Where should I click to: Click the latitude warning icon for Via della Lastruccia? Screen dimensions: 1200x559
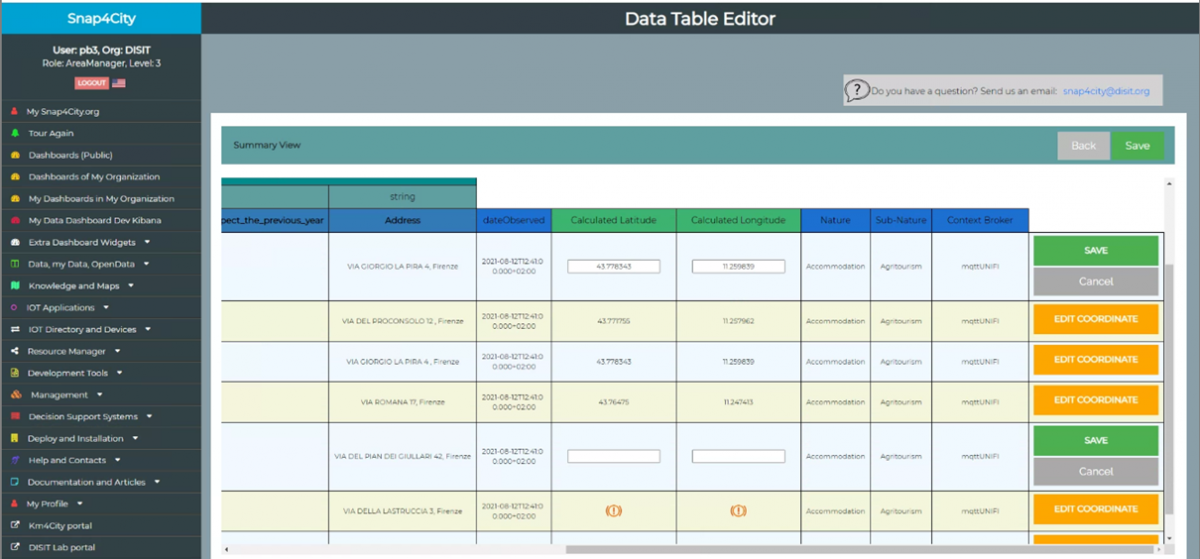[614, 510]
